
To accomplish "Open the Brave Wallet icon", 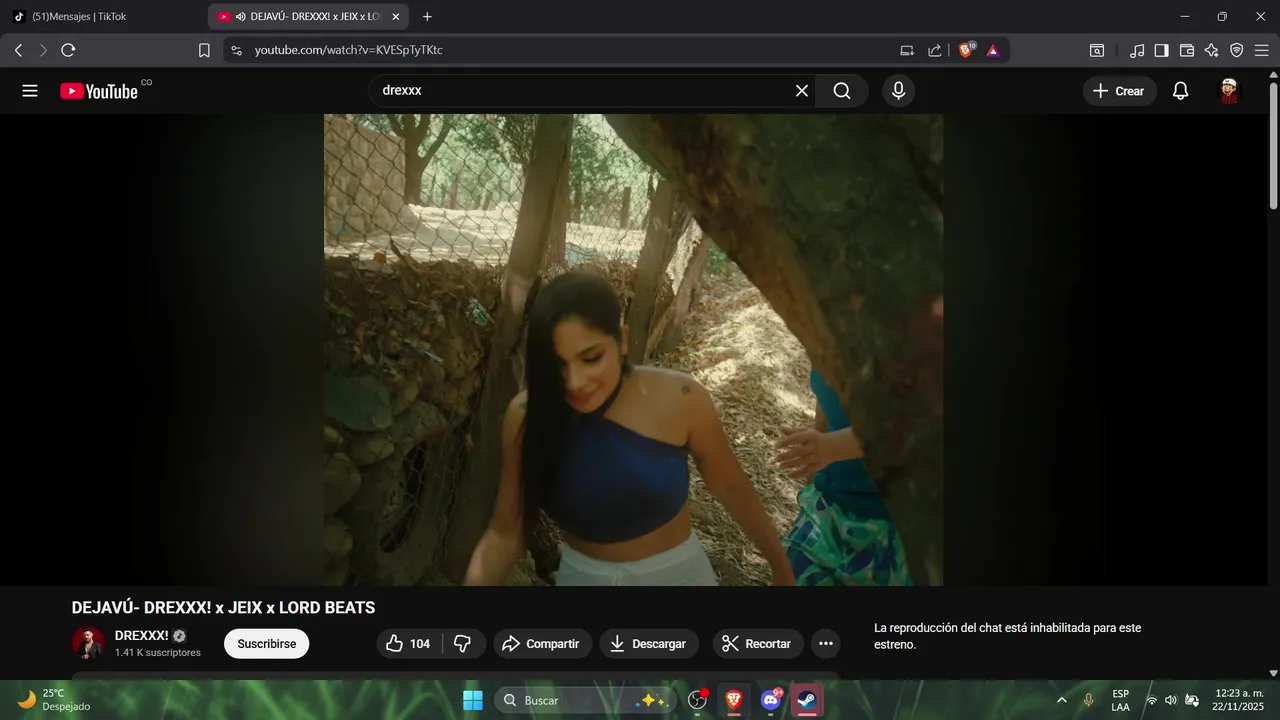I will click(1187, 50).
